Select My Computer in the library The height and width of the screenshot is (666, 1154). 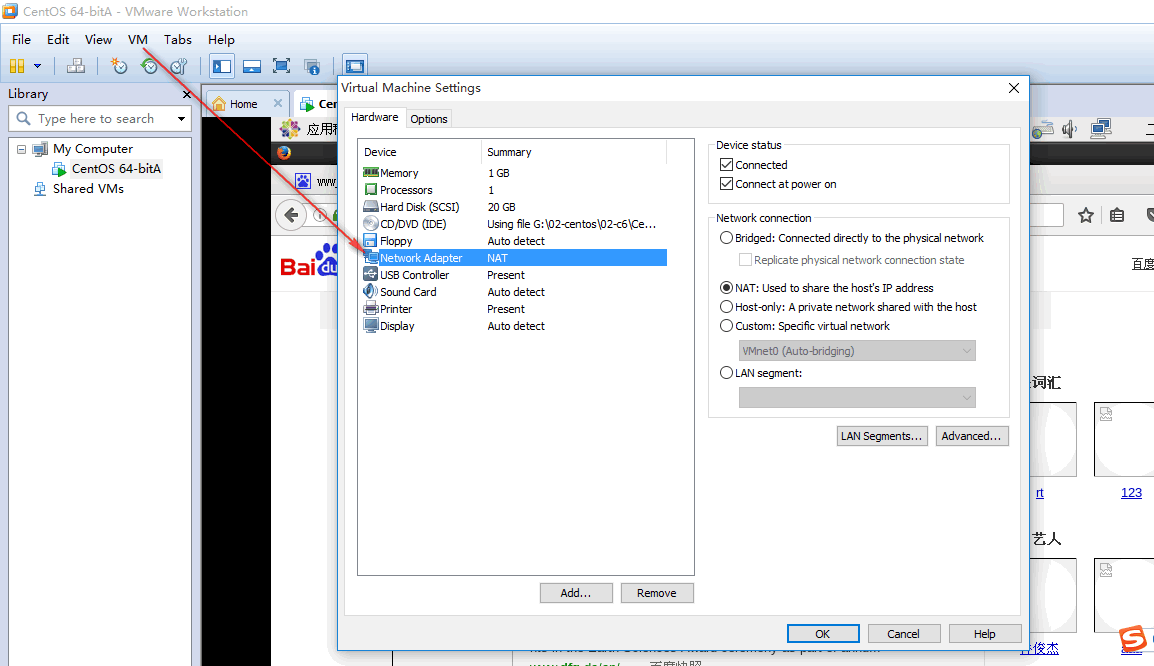click(x=93, y=149)
